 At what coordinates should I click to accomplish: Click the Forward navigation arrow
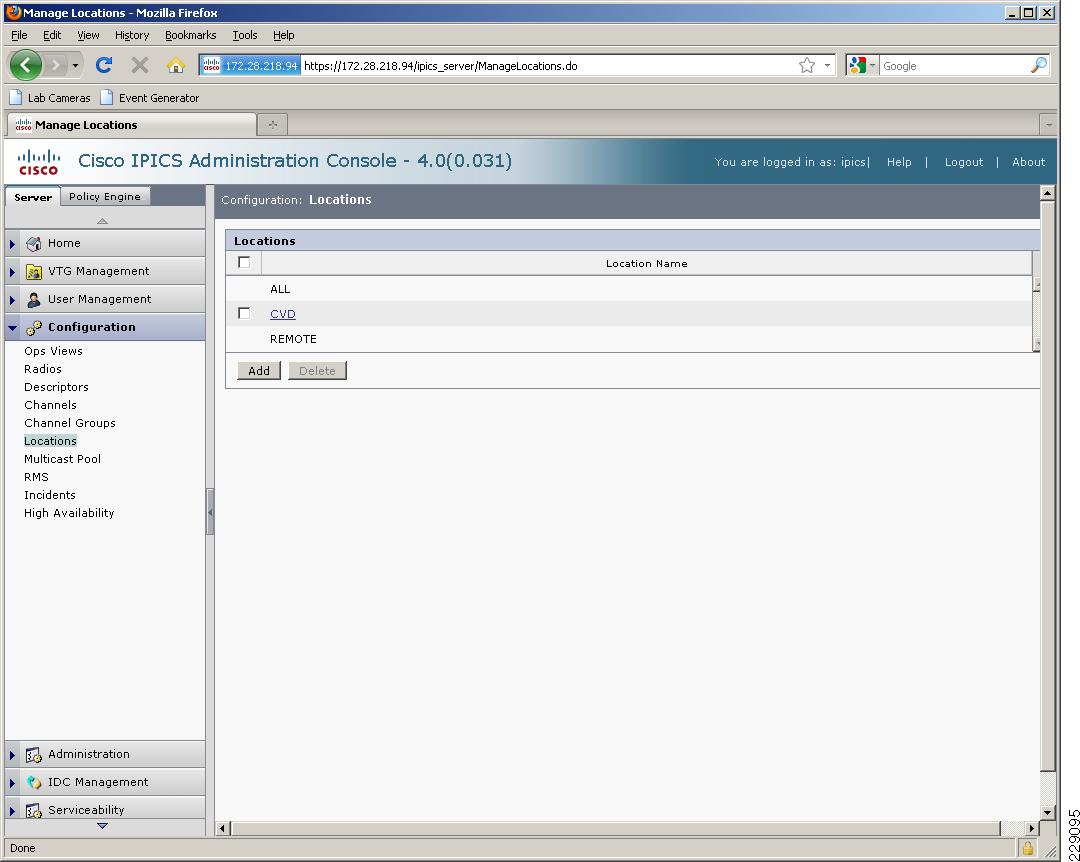(x=56, y=65)
